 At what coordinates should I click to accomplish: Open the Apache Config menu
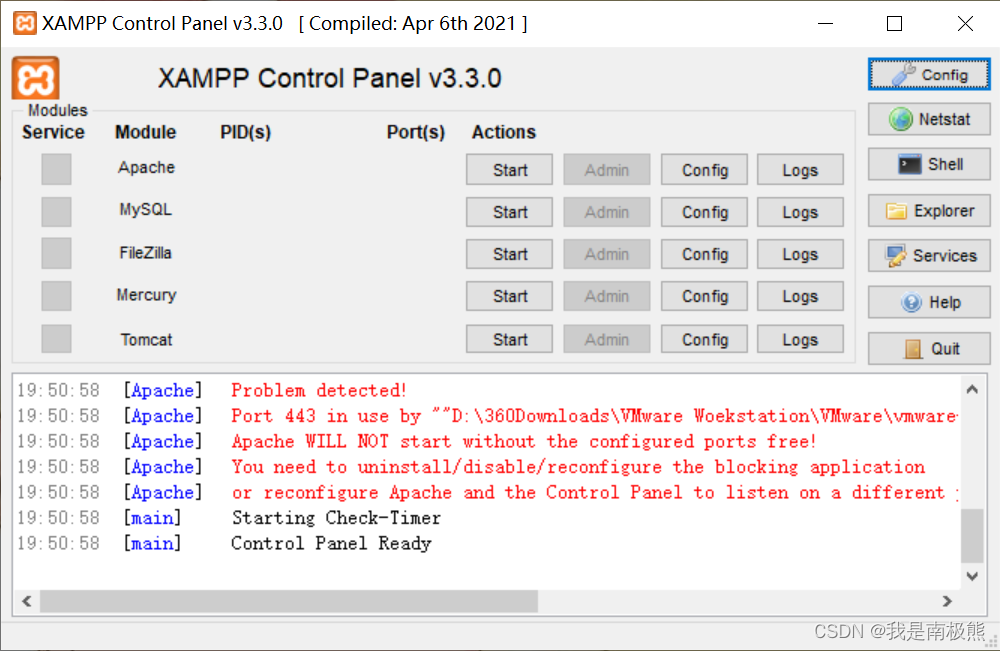pyautogui.click(x=705, y=170)
